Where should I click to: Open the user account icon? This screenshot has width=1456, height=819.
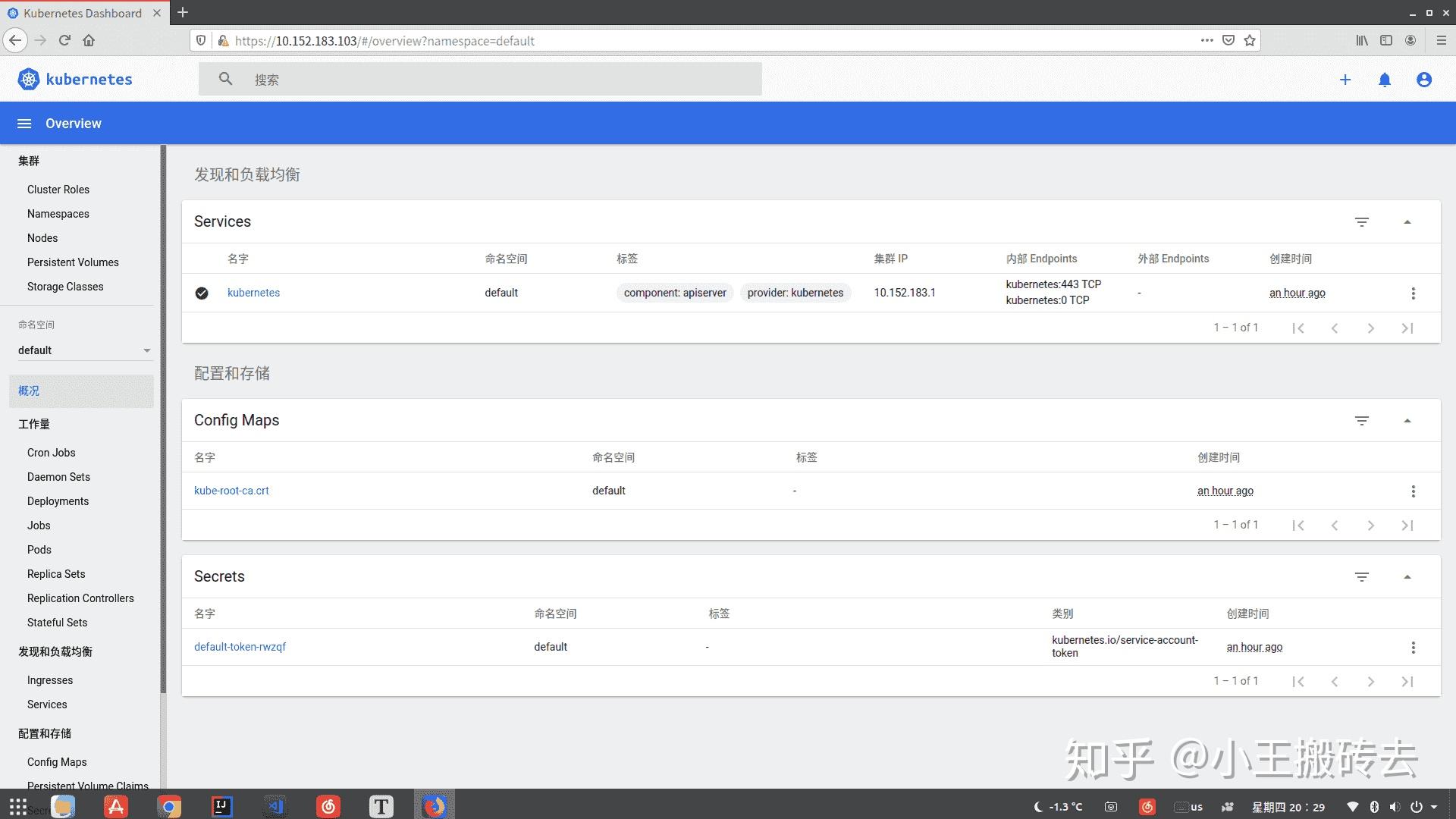(1423, 80)
